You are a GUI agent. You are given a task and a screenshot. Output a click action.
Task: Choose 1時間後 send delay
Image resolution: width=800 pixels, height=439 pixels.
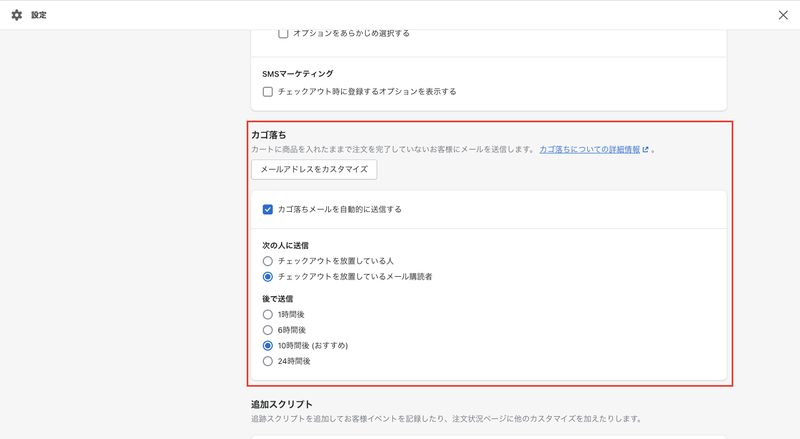(267, 314)
